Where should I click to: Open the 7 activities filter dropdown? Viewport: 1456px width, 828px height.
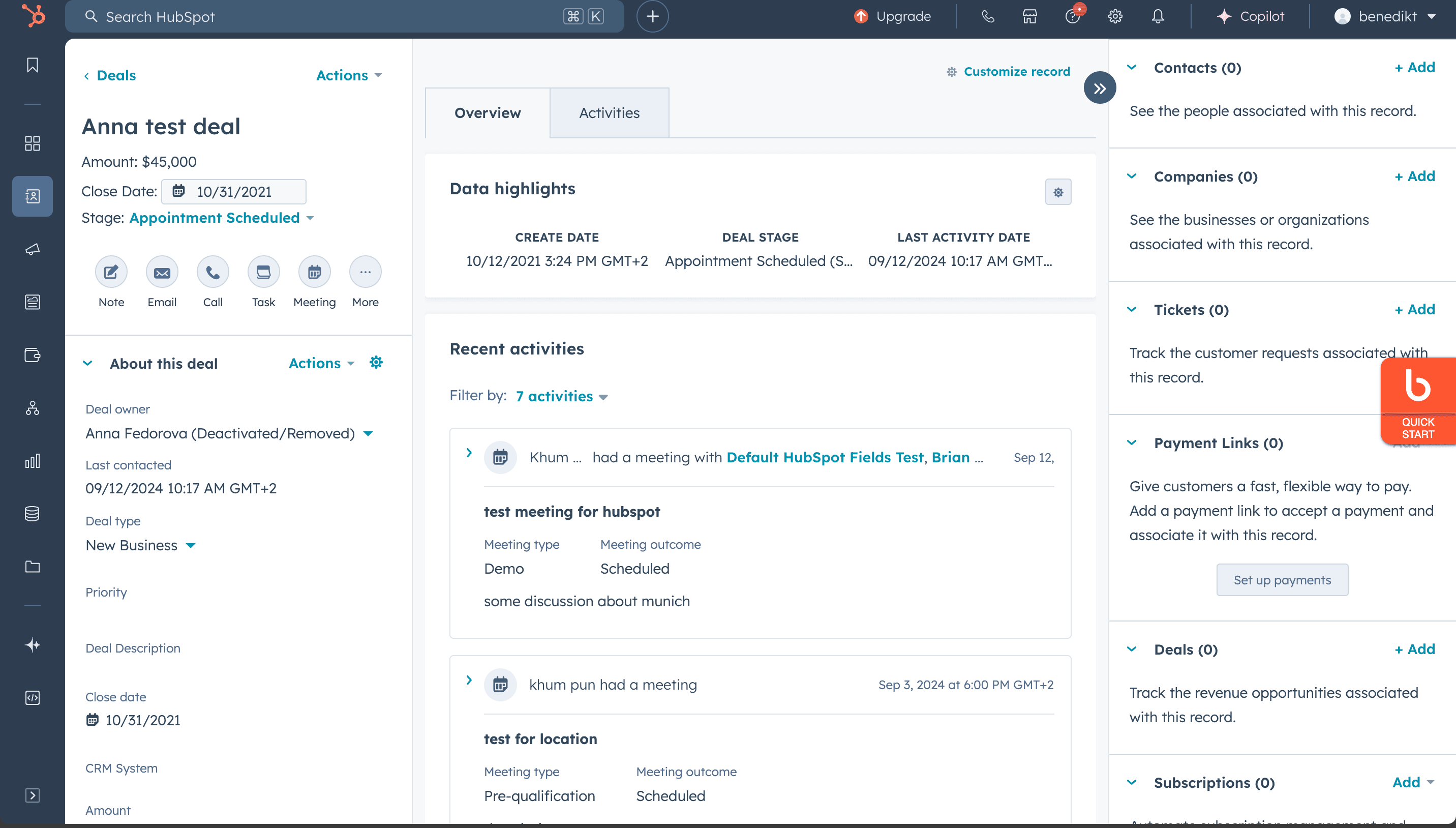(562, 396)
